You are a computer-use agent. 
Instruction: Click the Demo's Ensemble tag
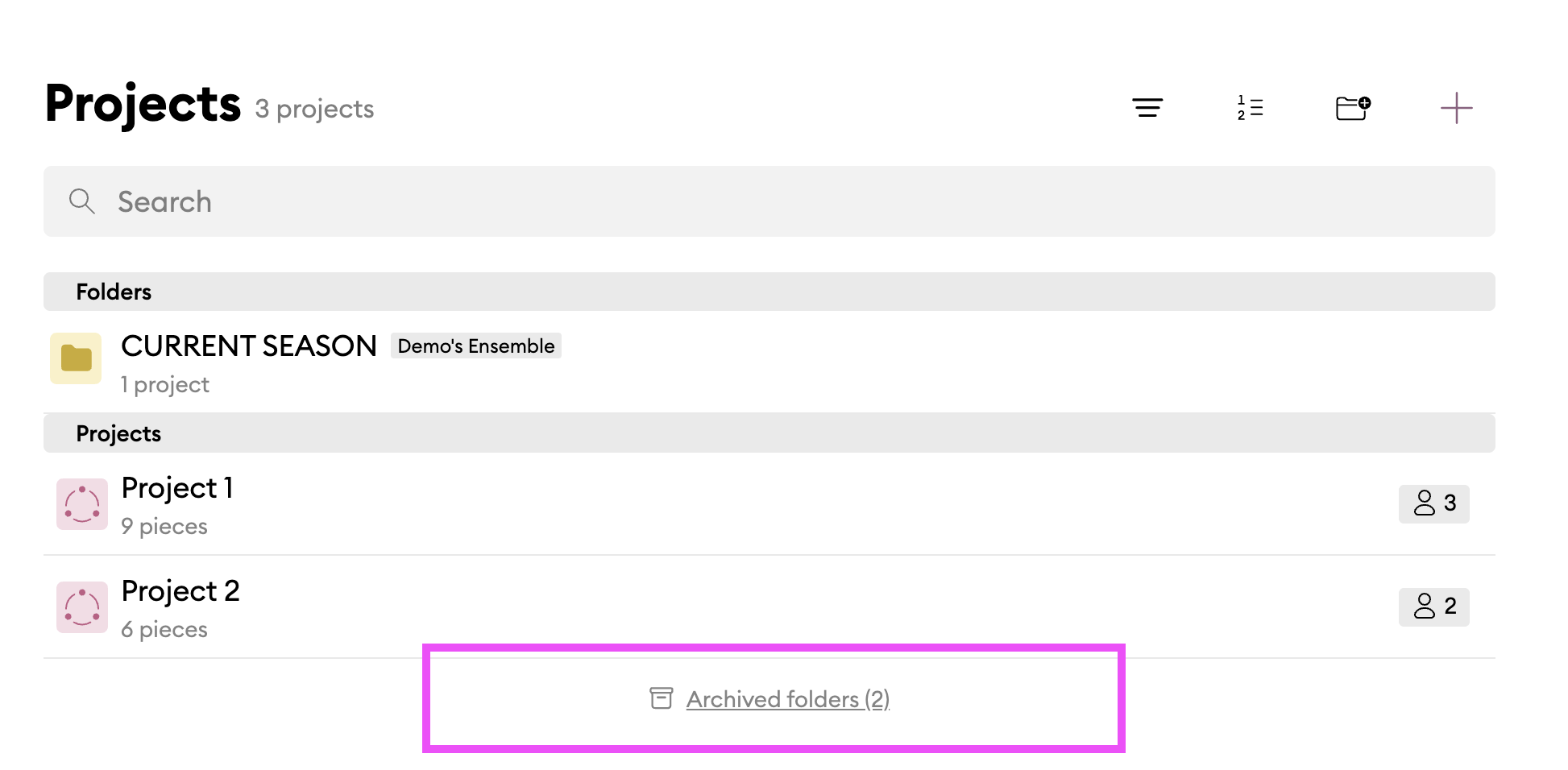(x=475, y=346)
